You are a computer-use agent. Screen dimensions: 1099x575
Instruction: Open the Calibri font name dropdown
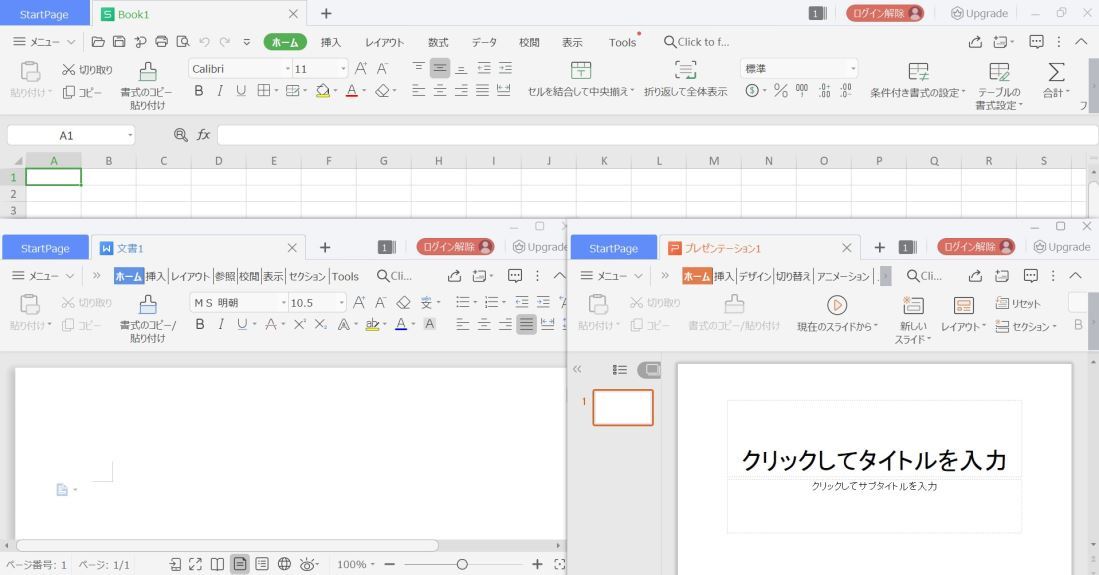(x=288, y=69)
